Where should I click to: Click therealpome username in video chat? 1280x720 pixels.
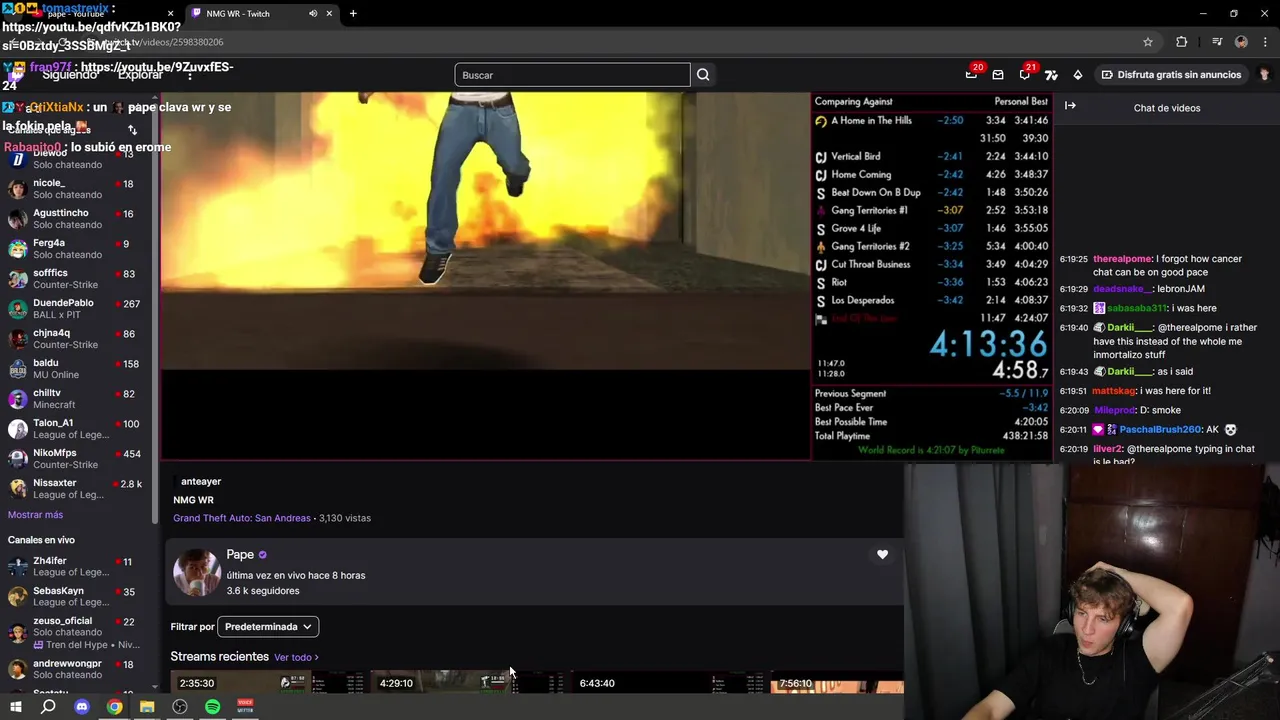[x=1123, y=259]
